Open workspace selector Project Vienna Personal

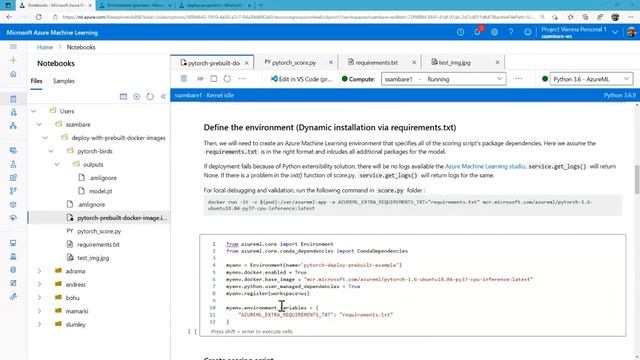click(579, 32)
